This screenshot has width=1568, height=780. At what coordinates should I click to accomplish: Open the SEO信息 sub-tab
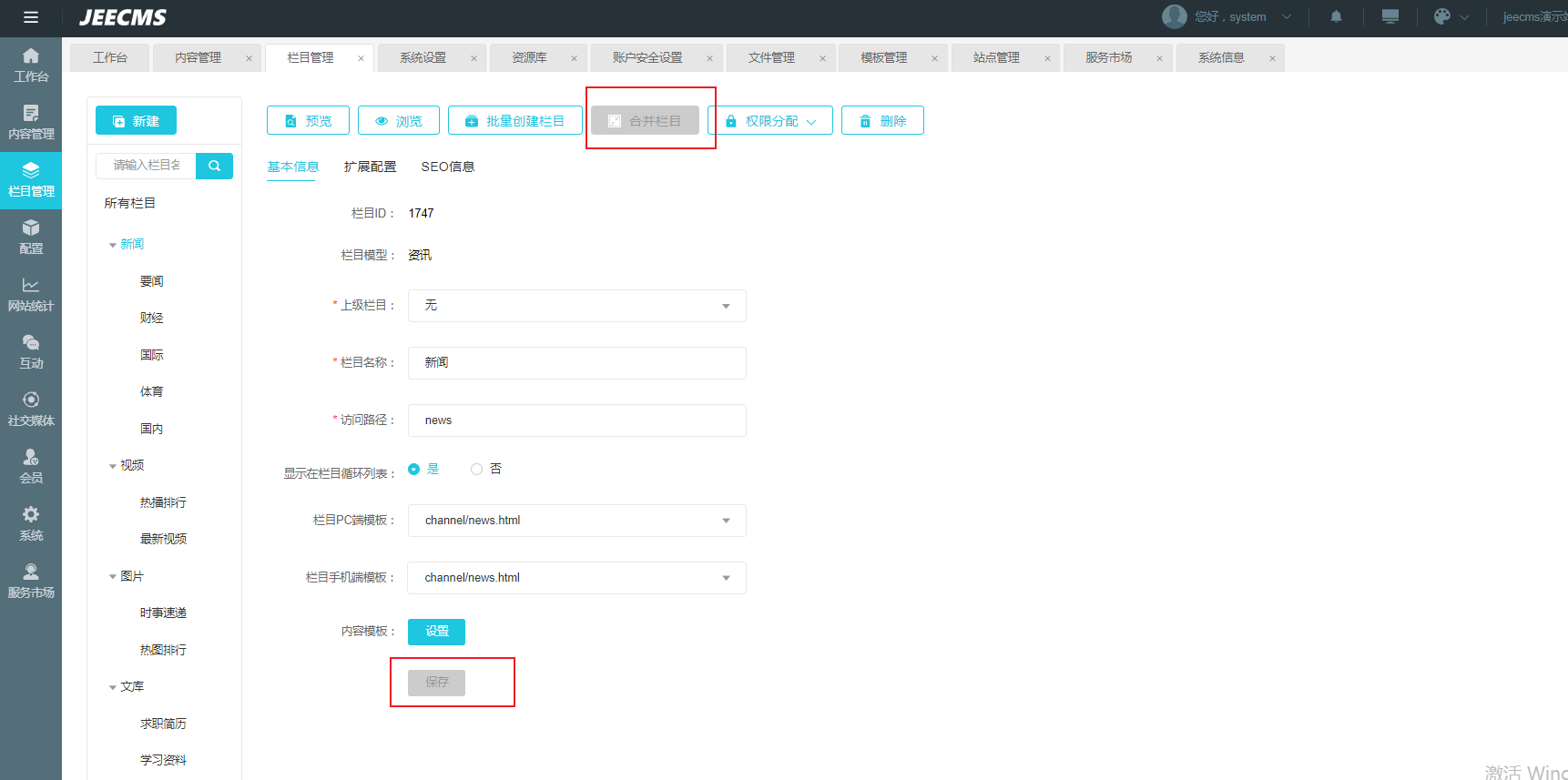click(448, 167)
